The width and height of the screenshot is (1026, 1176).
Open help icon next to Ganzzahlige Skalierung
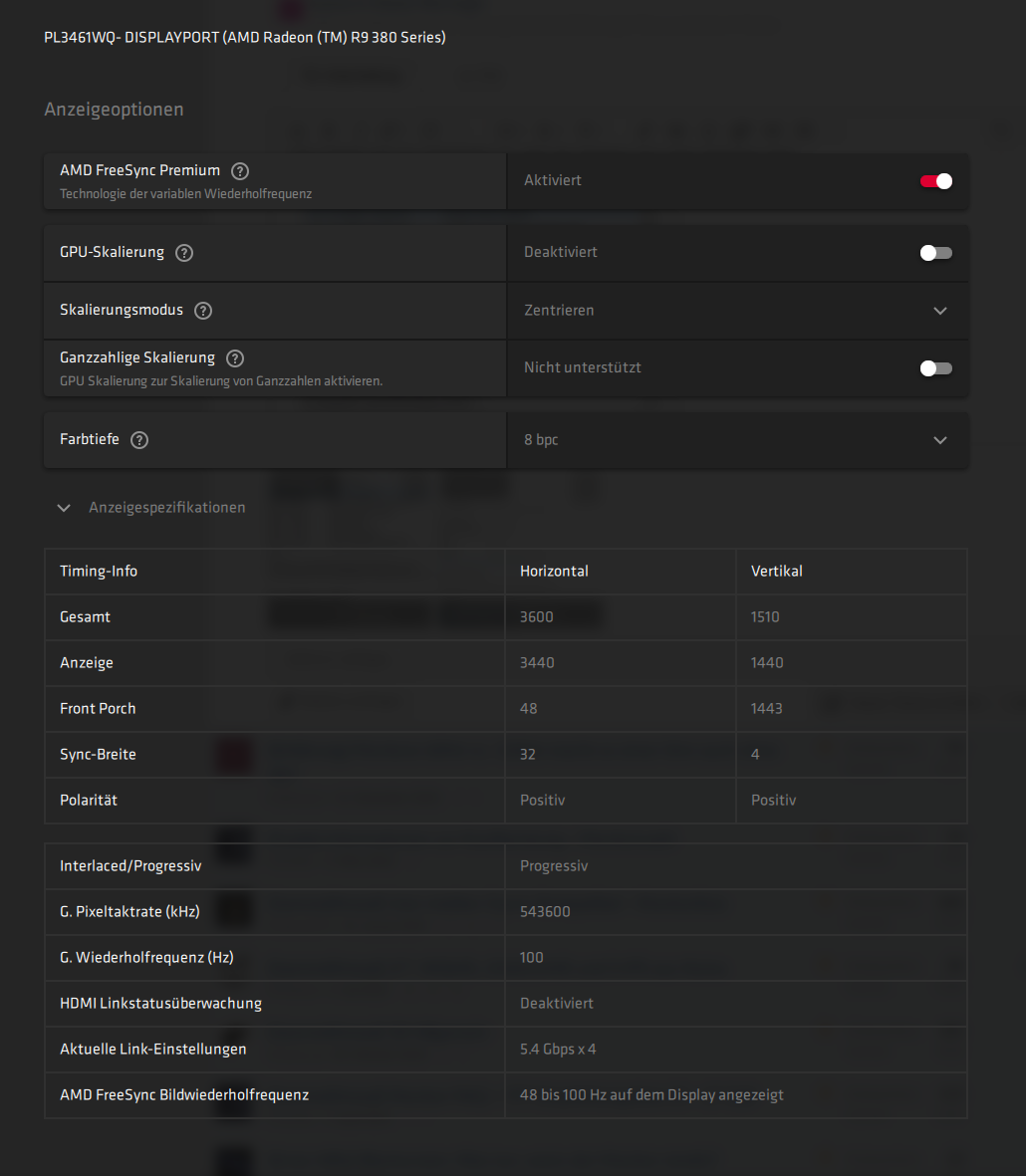[235, 358]
